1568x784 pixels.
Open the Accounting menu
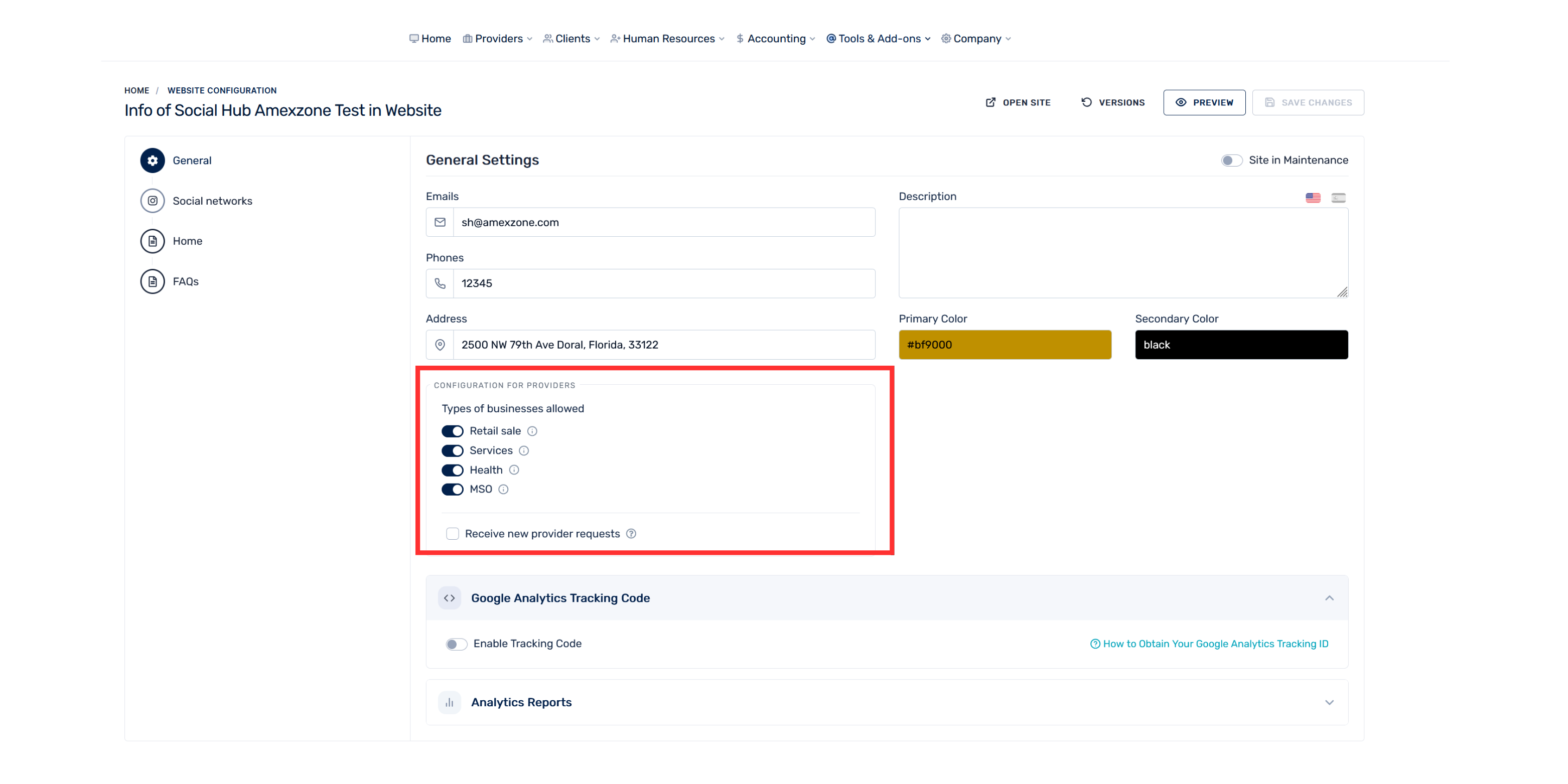(x=776, y=38)
